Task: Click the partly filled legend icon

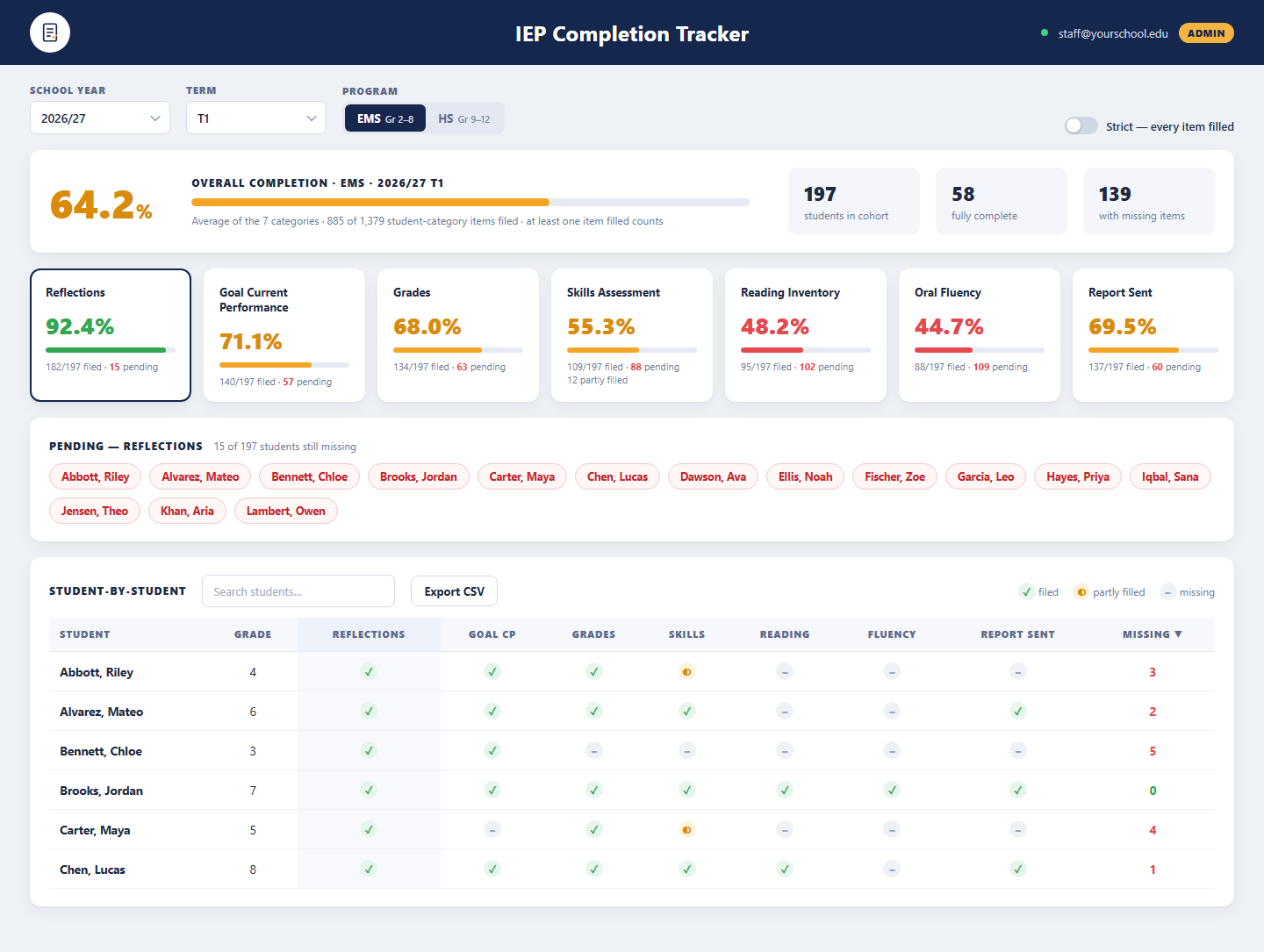Action: coord(1081,592)
